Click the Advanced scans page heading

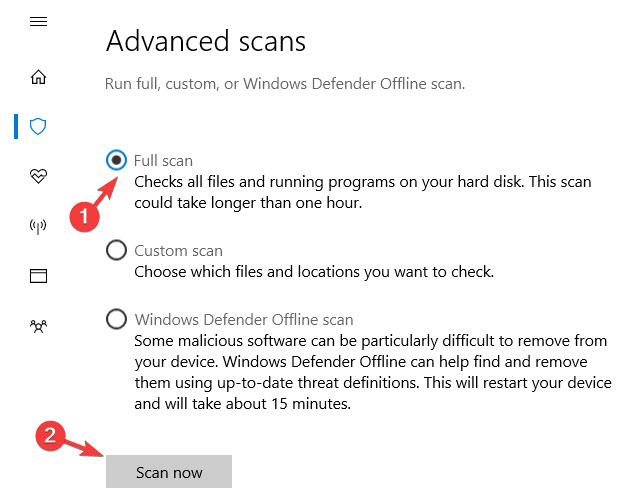click(x=205, y=41)
